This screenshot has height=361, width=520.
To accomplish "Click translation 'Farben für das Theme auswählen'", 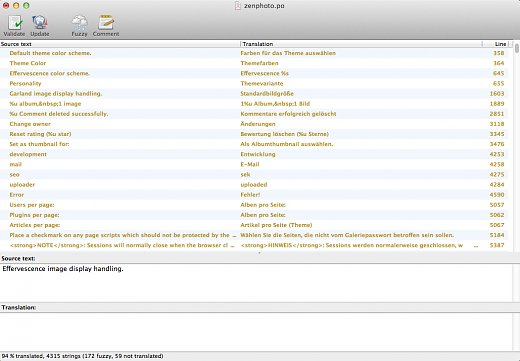I will 288,53.
